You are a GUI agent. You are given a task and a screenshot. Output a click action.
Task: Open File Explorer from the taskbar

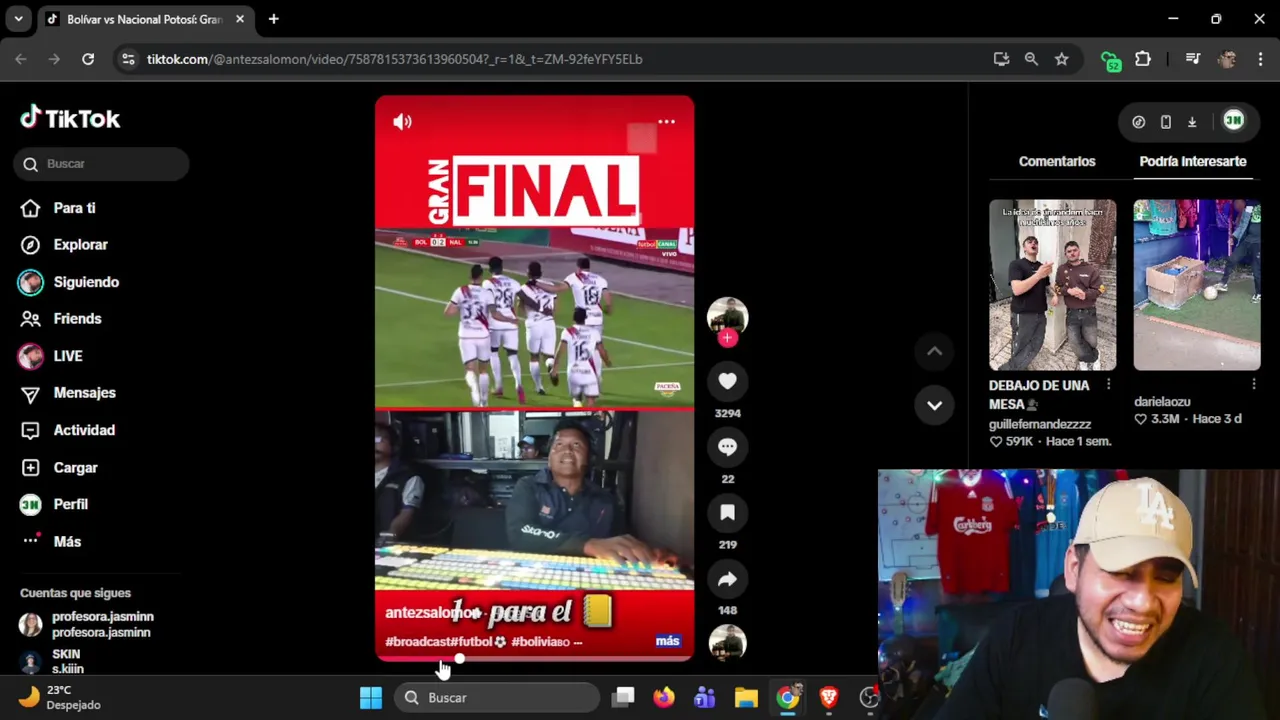[746, 697]
